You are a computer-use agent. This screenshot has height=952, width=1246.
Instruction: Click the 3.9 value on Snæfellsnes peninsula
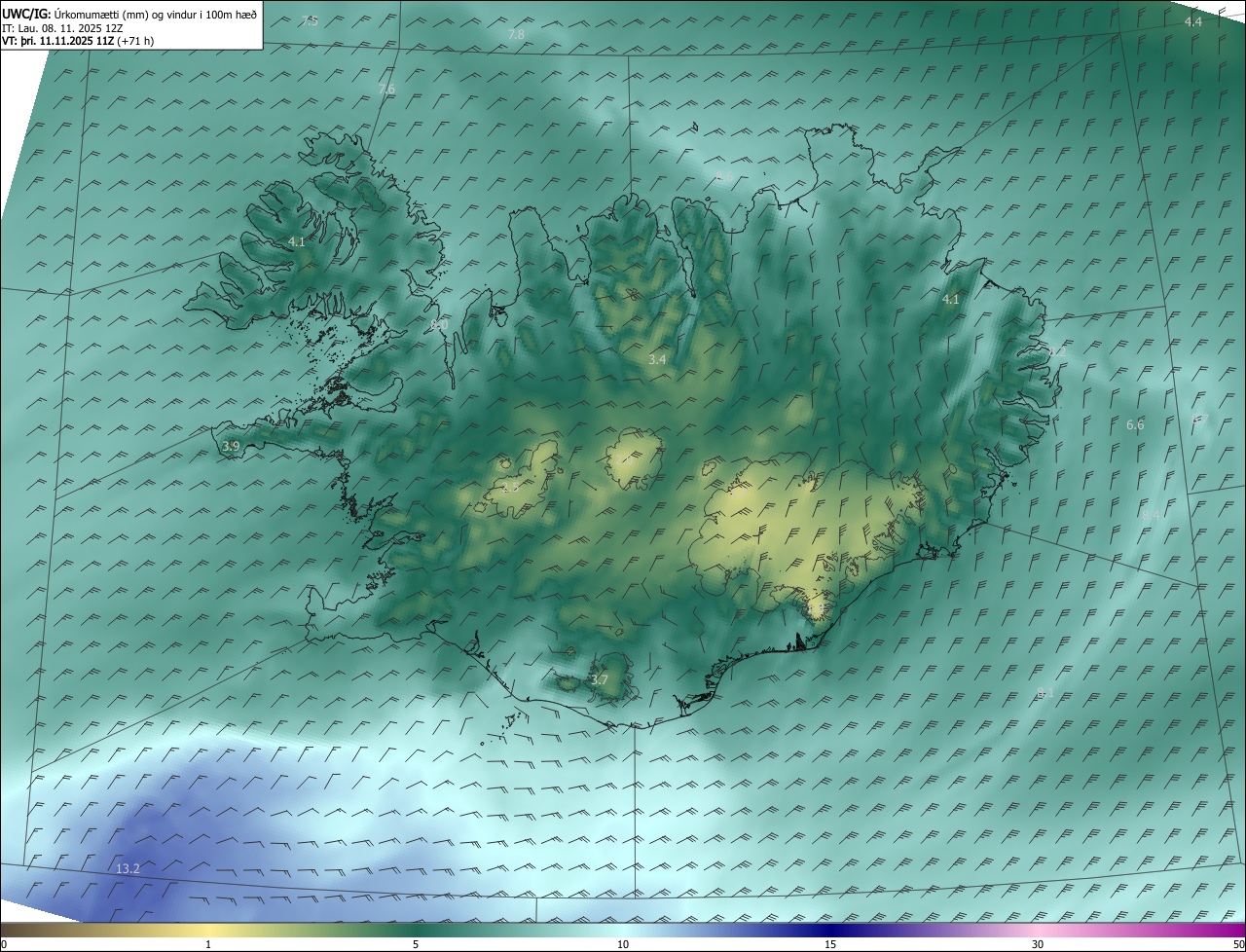[x=231, y=446]
